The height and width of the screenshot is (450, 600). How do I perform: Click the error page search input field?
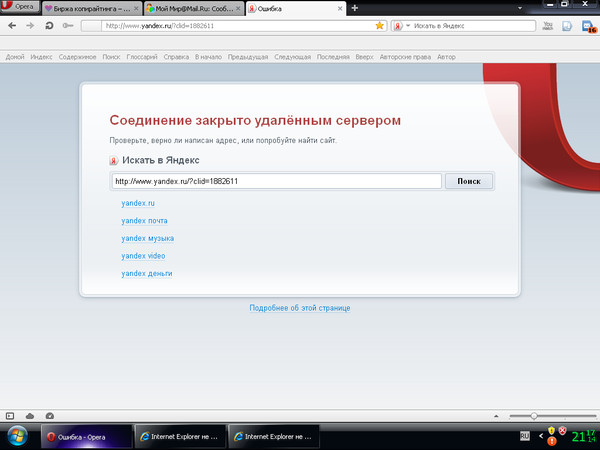(x=277, y=181)
